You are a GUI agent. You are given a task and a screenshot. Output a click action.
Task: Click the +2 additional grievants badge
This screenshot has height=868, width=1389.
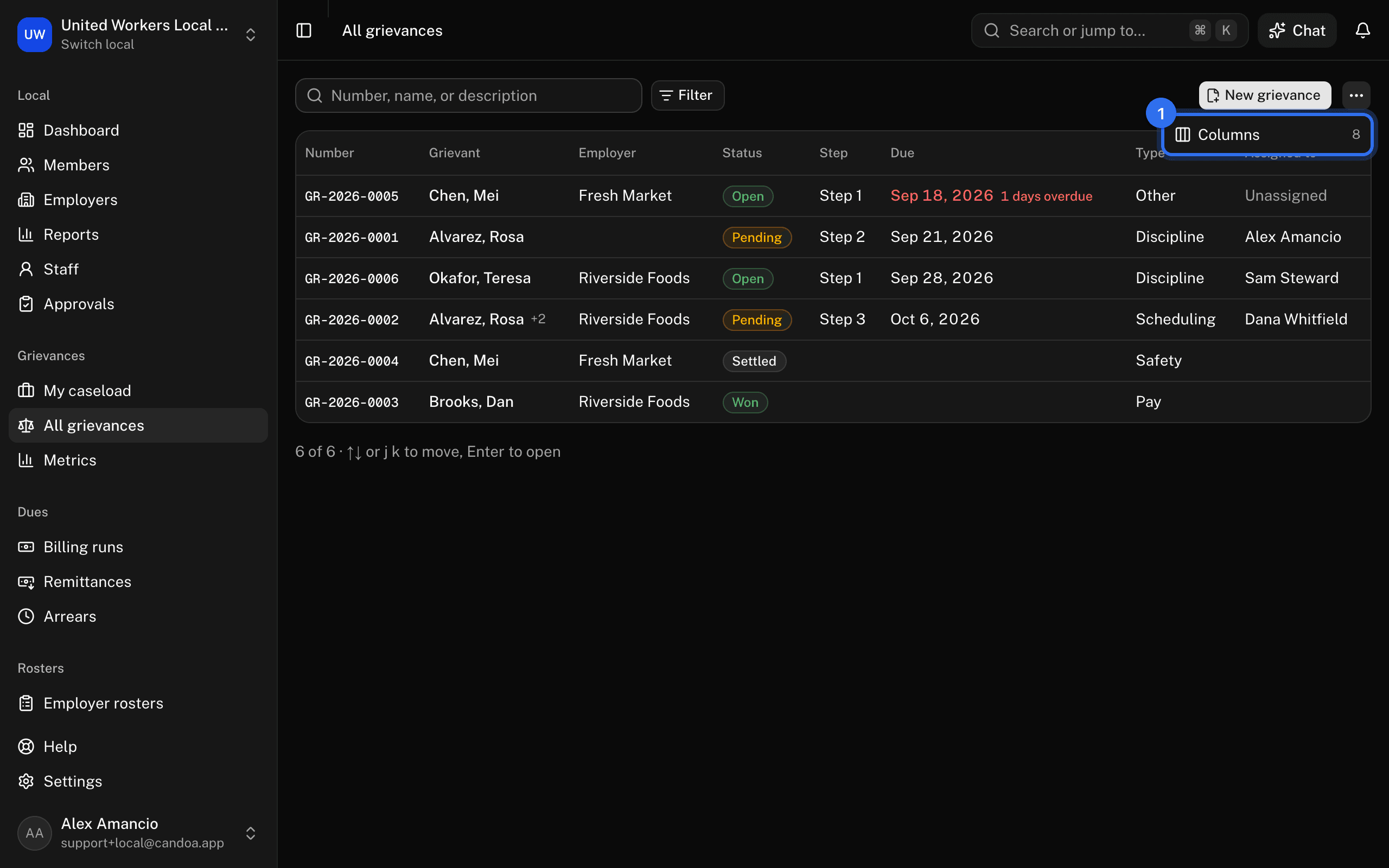pos(538,319)
